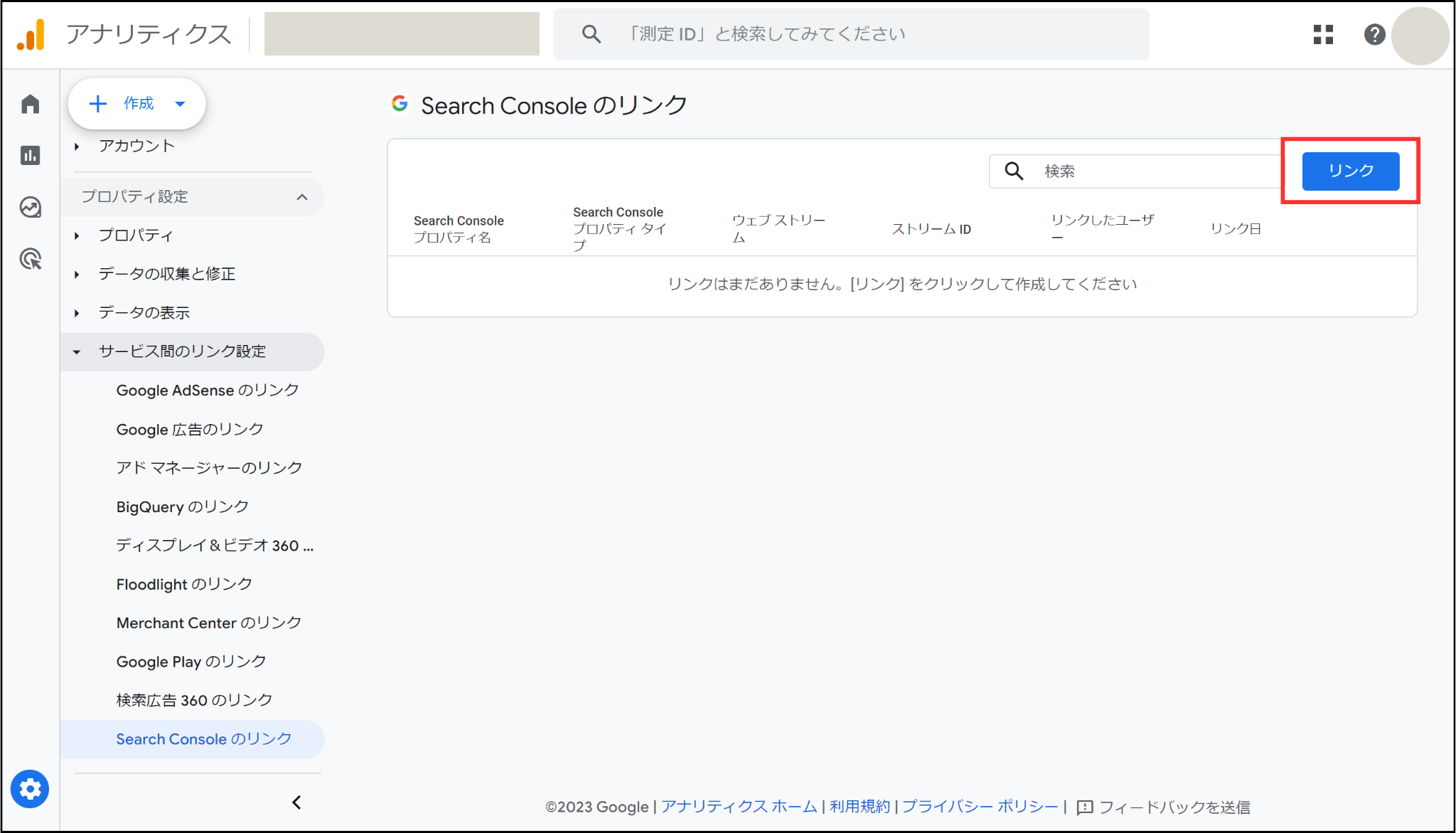Collapse the admin navigation panel arrow
This screenshot has width=1456, height=833.
click(x=296, y=802)
